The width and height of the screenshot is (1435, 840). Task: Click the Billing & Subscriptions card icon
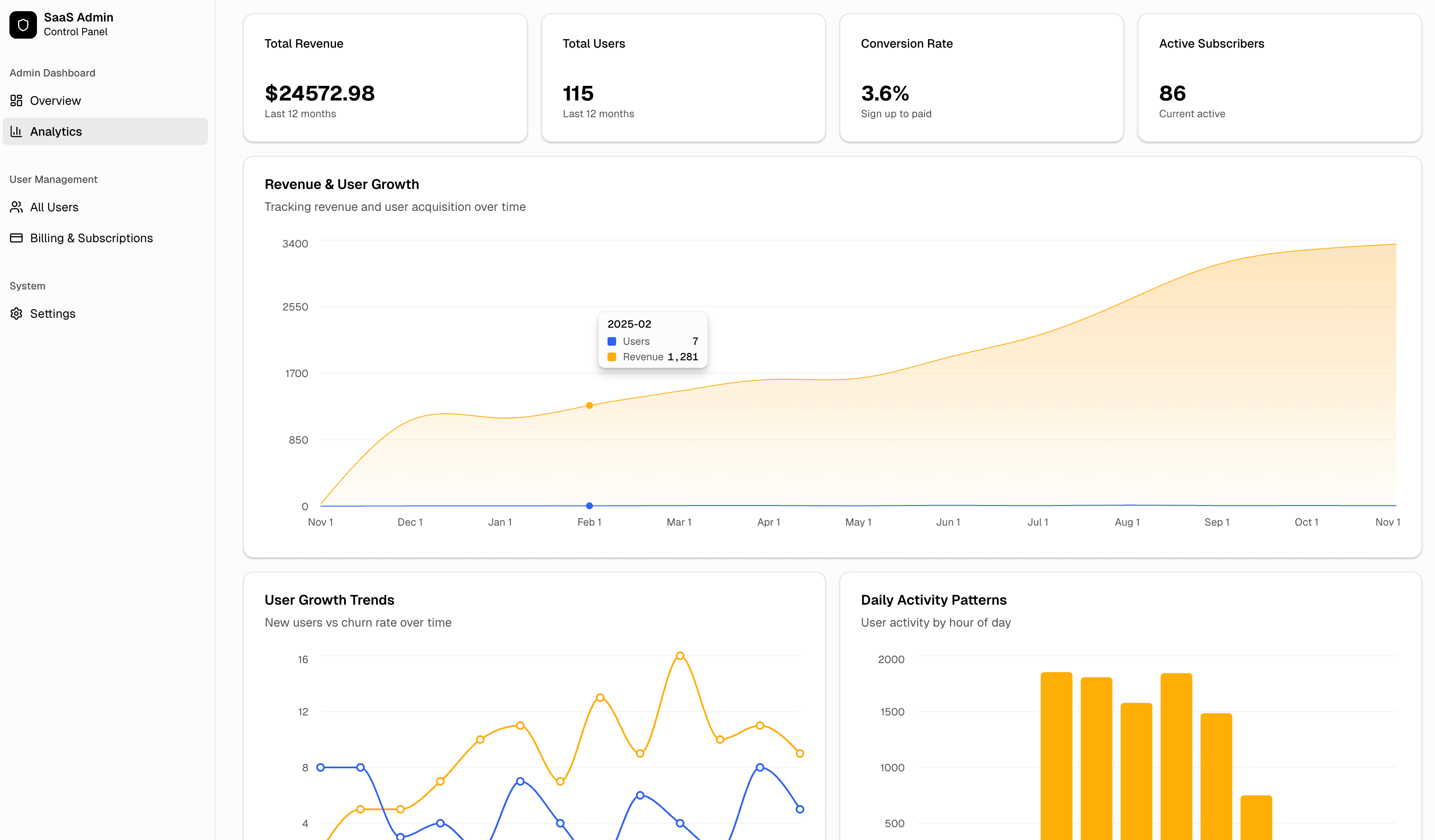[16, 238]
